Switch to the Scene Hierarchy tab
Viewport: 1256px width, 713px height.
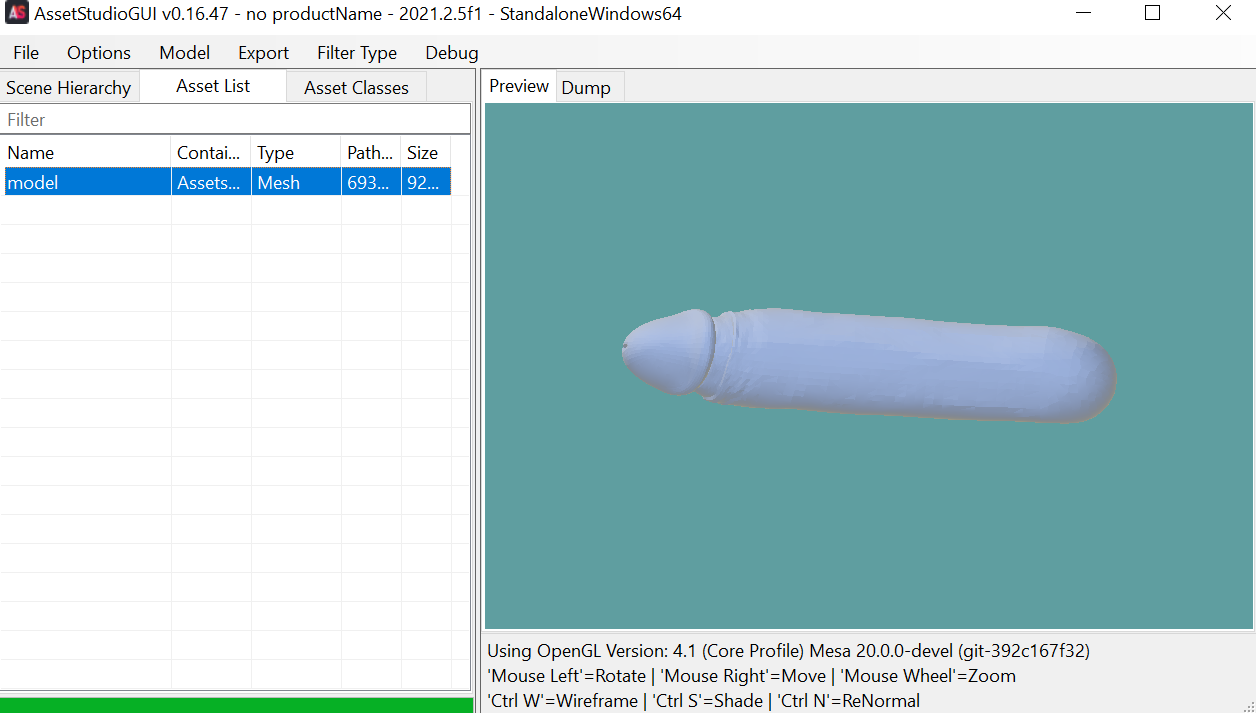tap(69, 88)
